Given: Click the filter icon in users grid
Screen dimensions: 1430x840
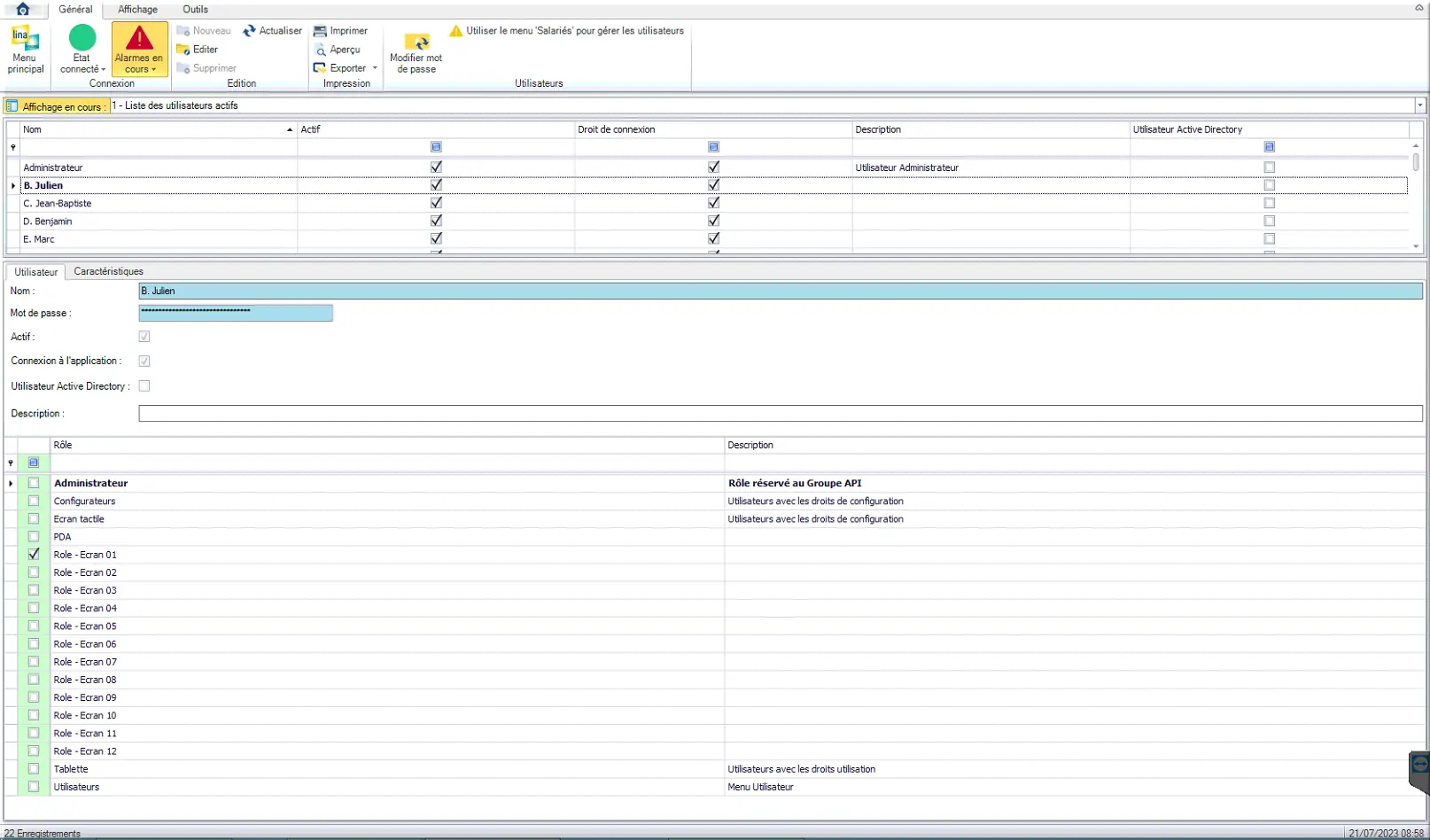Looking at the screenshot, I should coord(12,147).
